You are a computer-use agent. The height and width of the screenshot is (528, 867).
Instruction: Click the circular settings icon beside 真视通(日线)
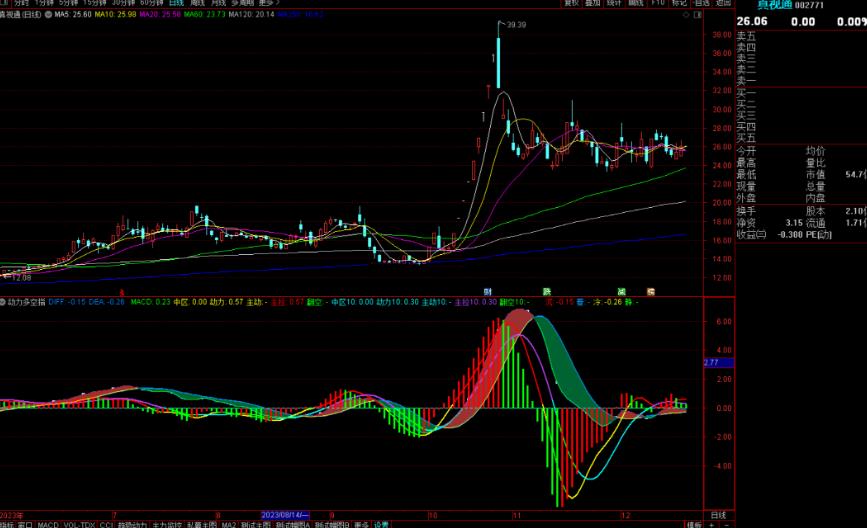(49, 14)
